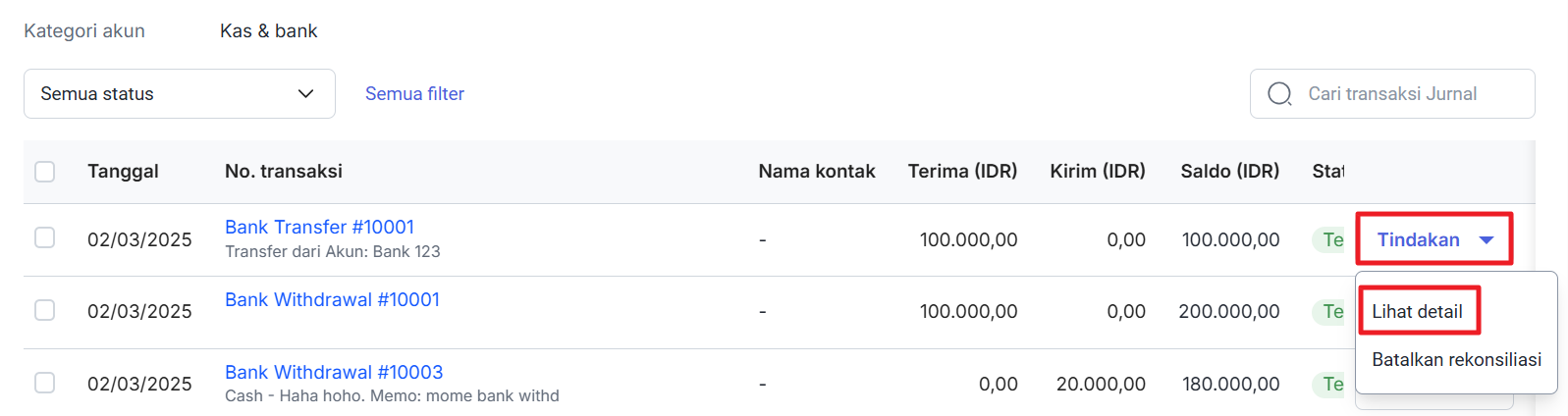Screen dimensions: 1568x416
Task: Click the Saldo (IDR) column header
Action: pyautogui.click(x=1229, y=172)
